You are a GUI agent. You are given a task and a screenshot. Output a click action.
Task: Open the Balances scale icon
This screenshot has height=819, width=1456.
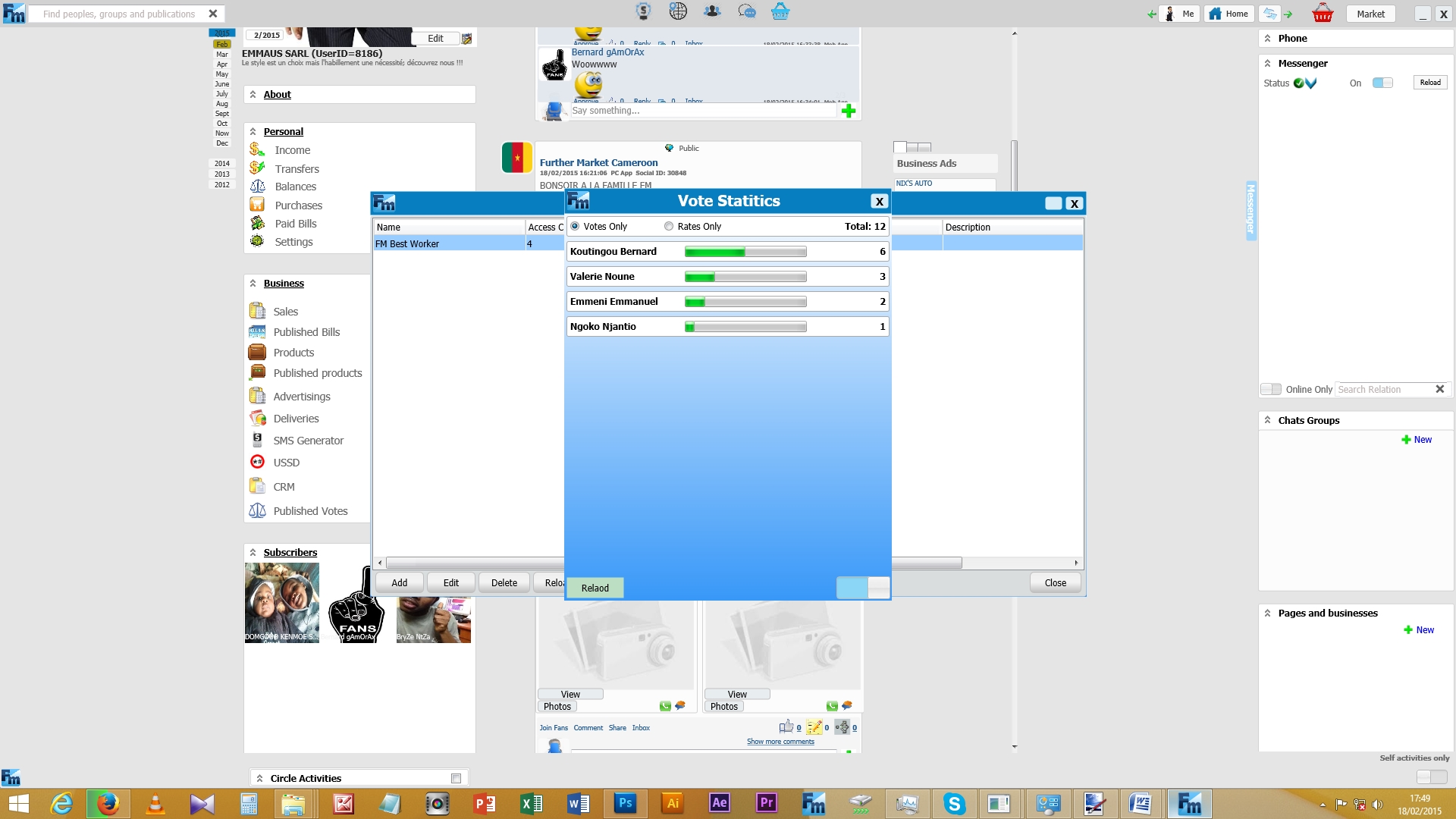(257, 187)
